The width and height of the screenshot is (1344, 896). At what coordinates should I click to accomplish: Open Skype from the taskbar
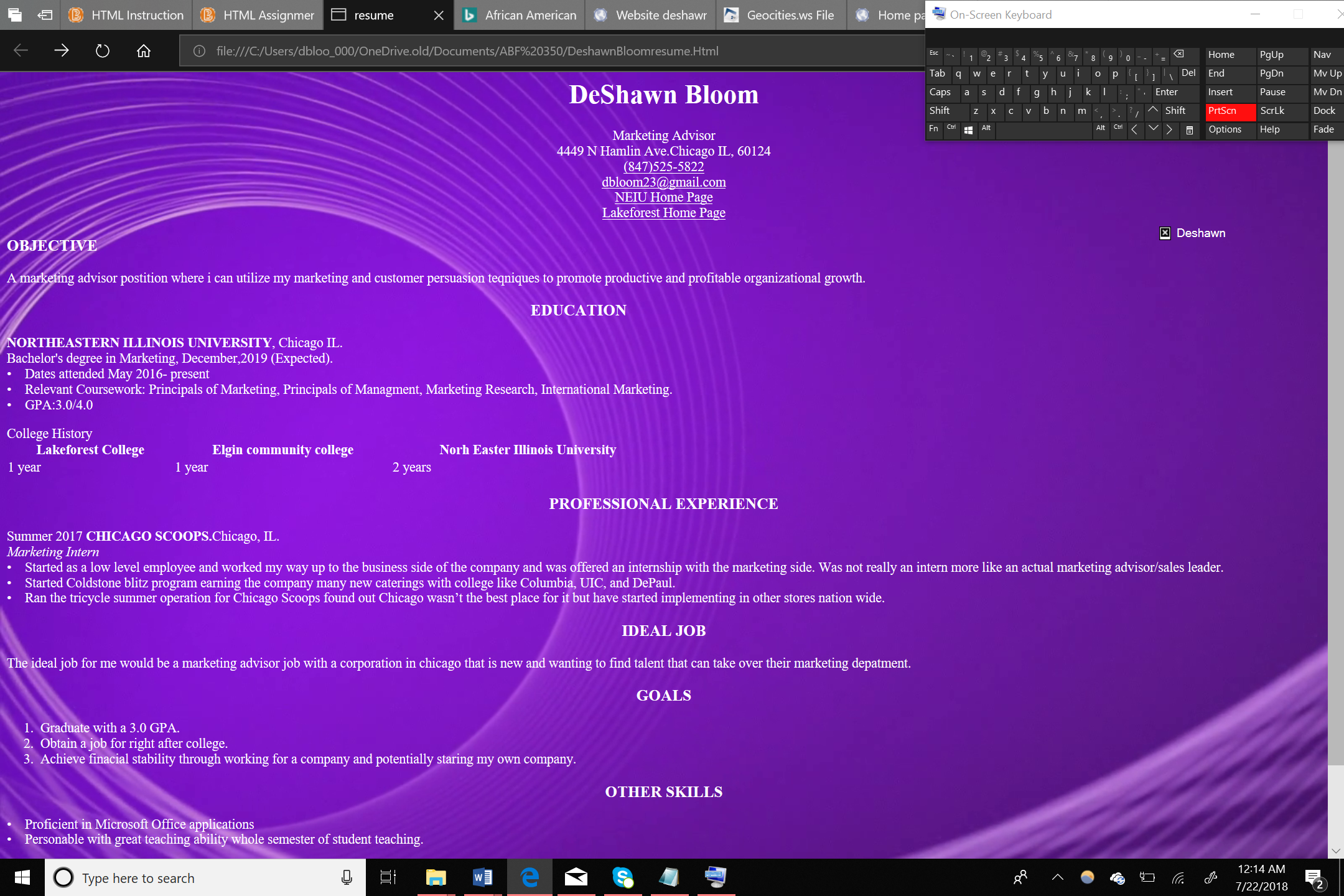click(x=623, y=877)
